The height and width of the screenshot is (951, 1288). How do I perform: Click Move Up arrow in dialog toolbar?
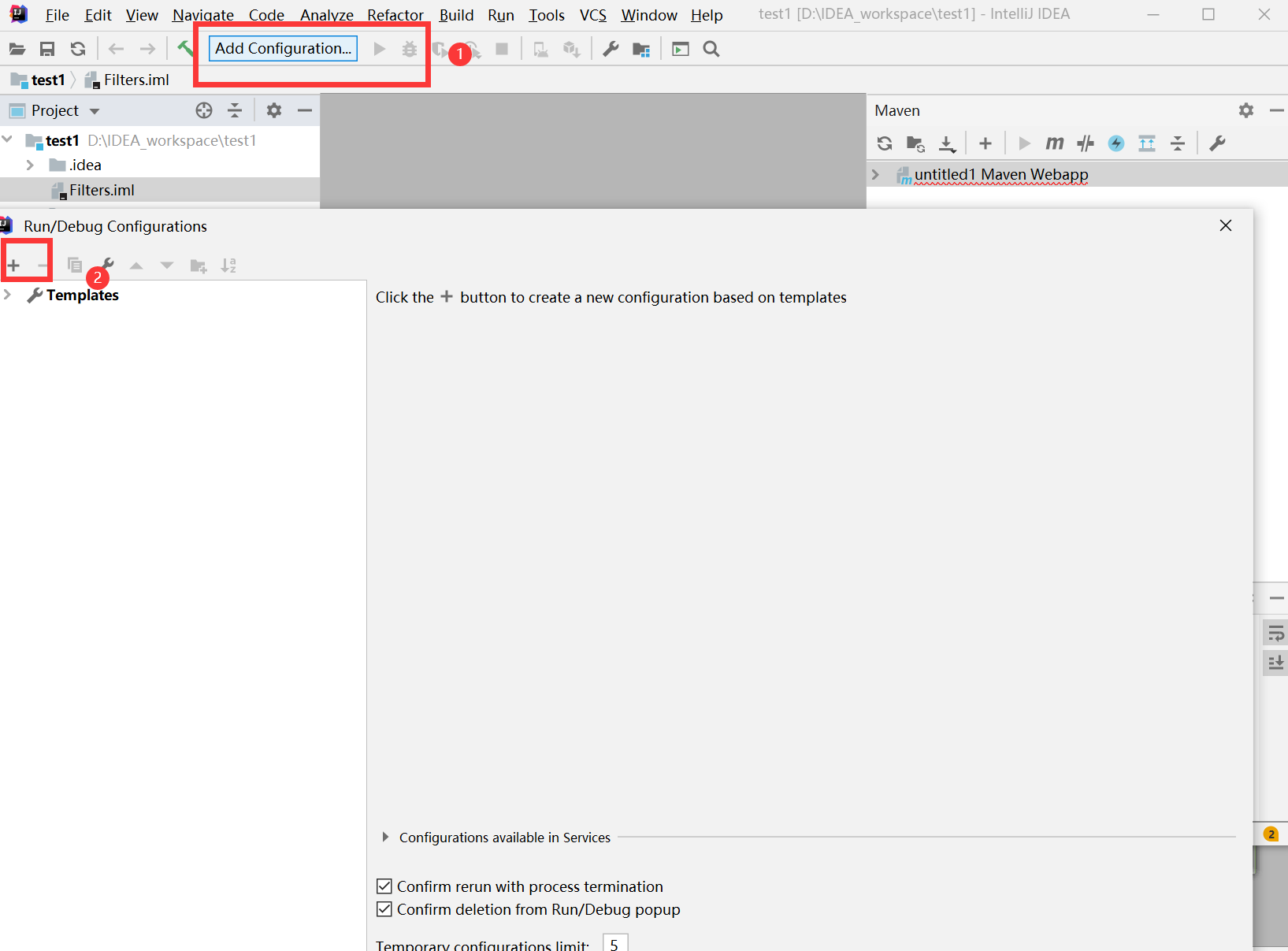pyautogui.click(x=136, y=266)
